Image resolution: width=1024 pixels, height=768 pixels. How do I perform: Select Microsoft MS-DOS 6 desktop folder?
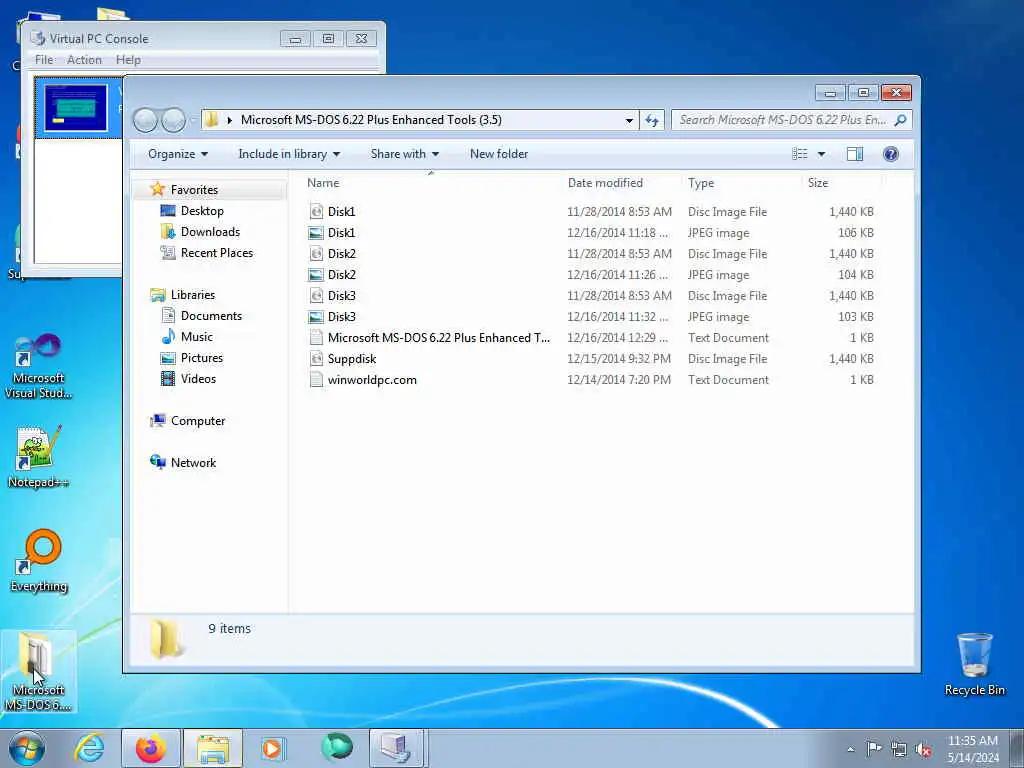point(38,671)
